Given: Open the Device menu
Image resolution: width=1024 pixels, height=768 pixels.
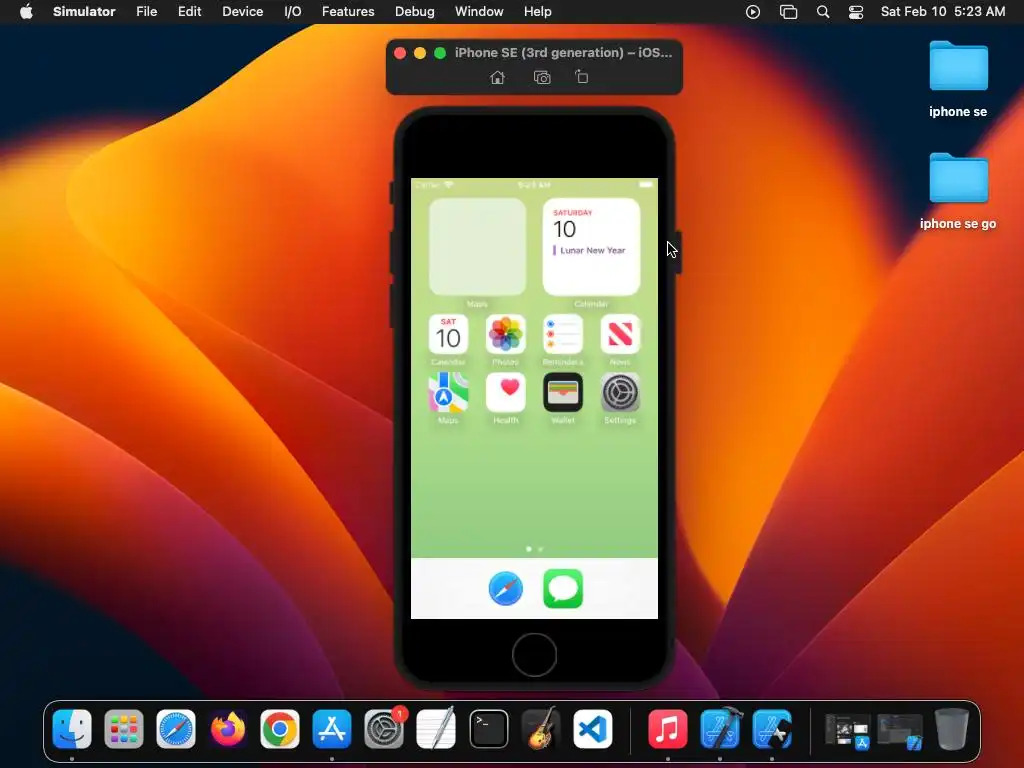Looking at the screenshot, I should 242,12.
